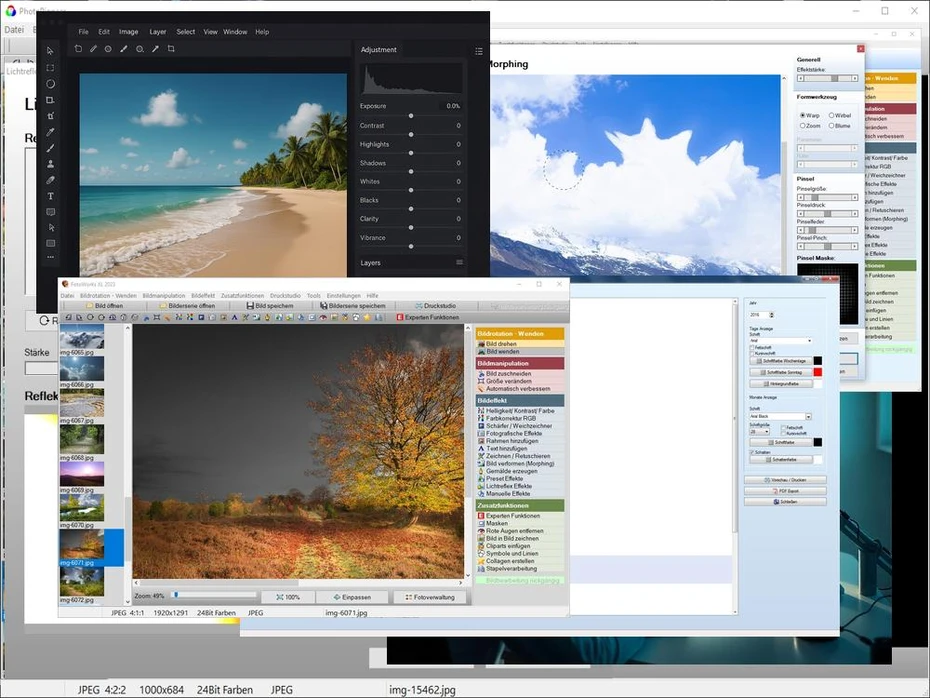
Task: Click the Einpassen button
Action: 351,597
